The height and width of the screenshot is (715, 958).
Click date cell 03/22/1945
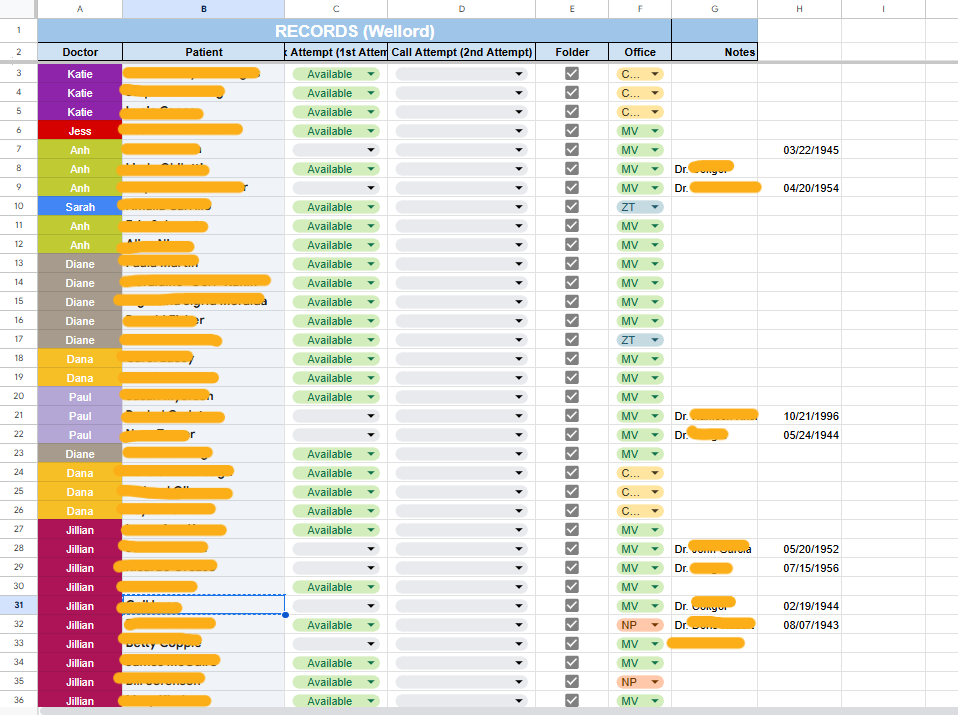tap(799, 150)
